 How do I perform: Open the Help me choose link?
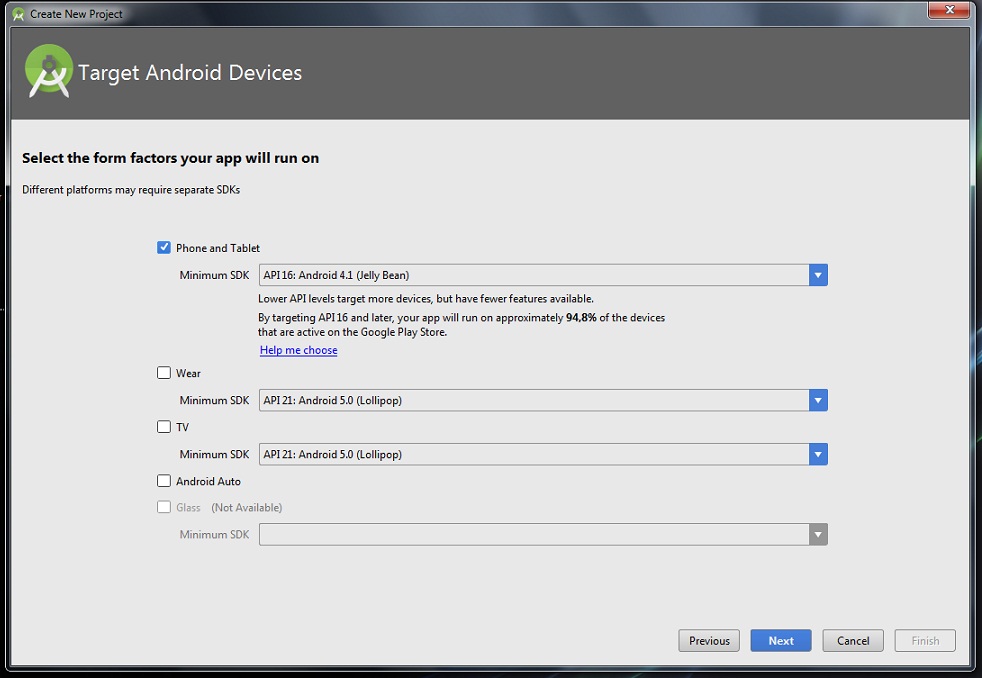click(299, 350)
